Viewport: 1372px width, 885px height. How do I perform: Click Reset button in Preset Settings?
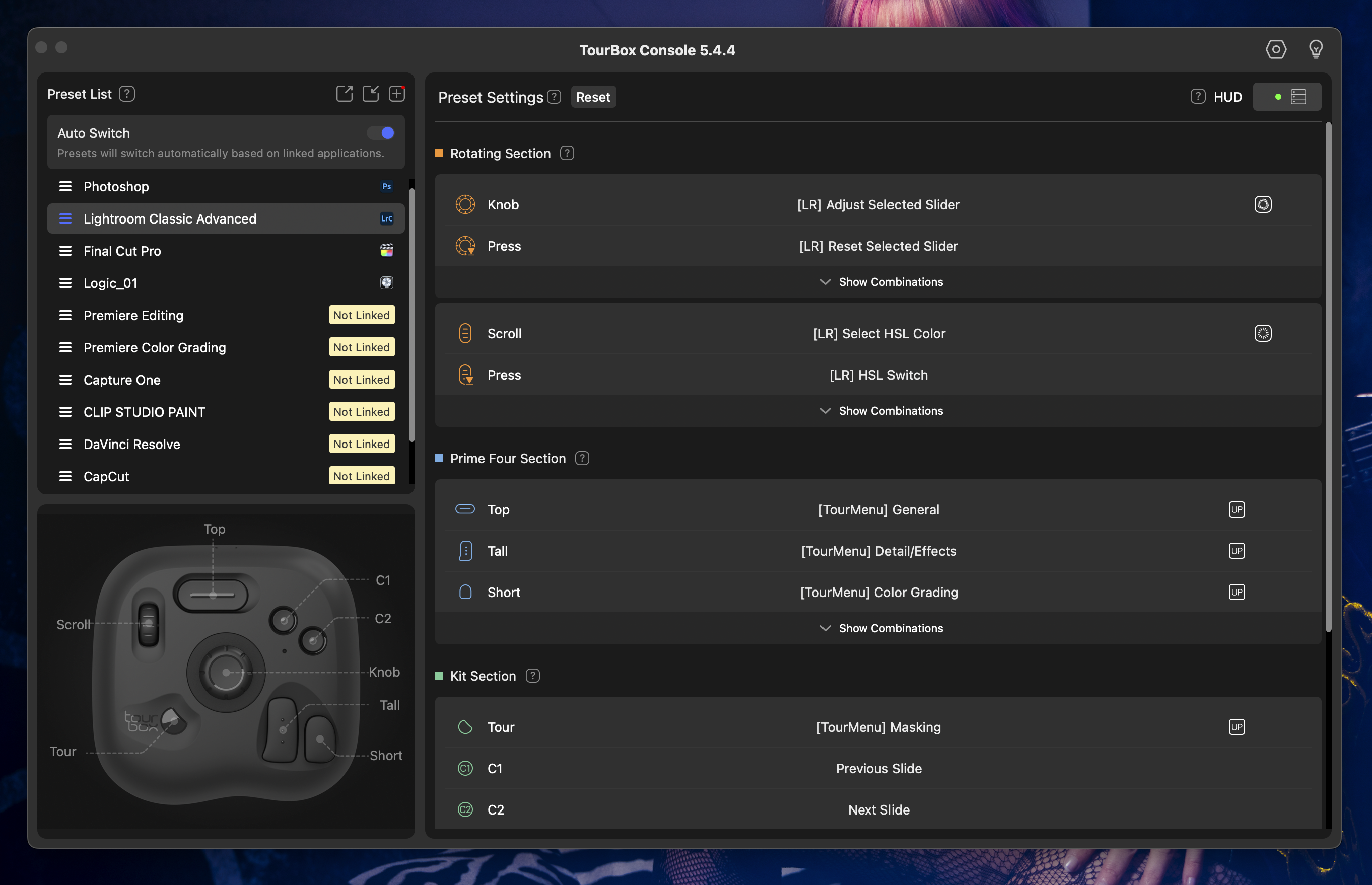[x=593, y=96]
